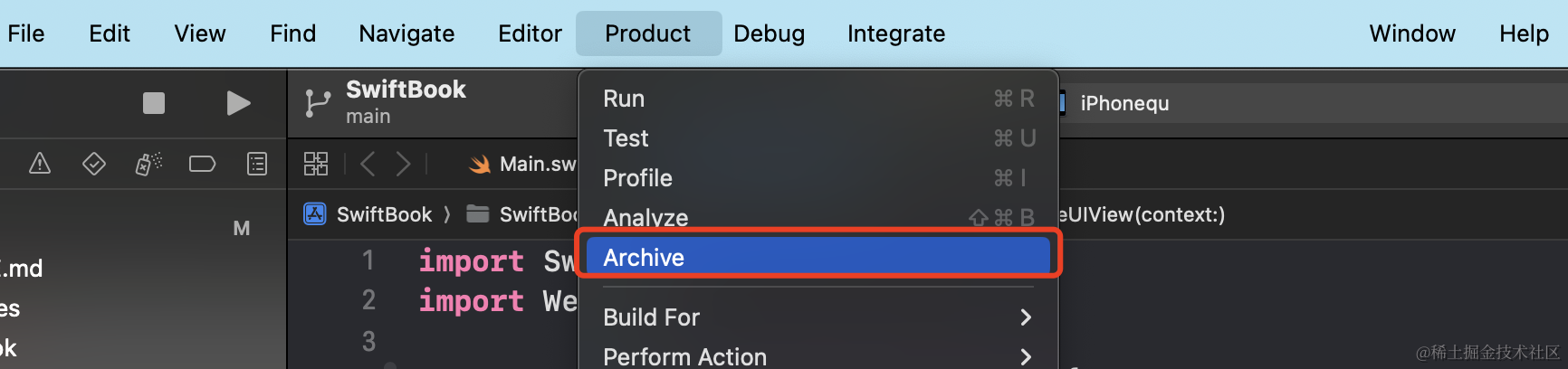Viewport: 1568px width, 369px height.
Task: Click the related items grid icon
Action: tap(316, 164)
